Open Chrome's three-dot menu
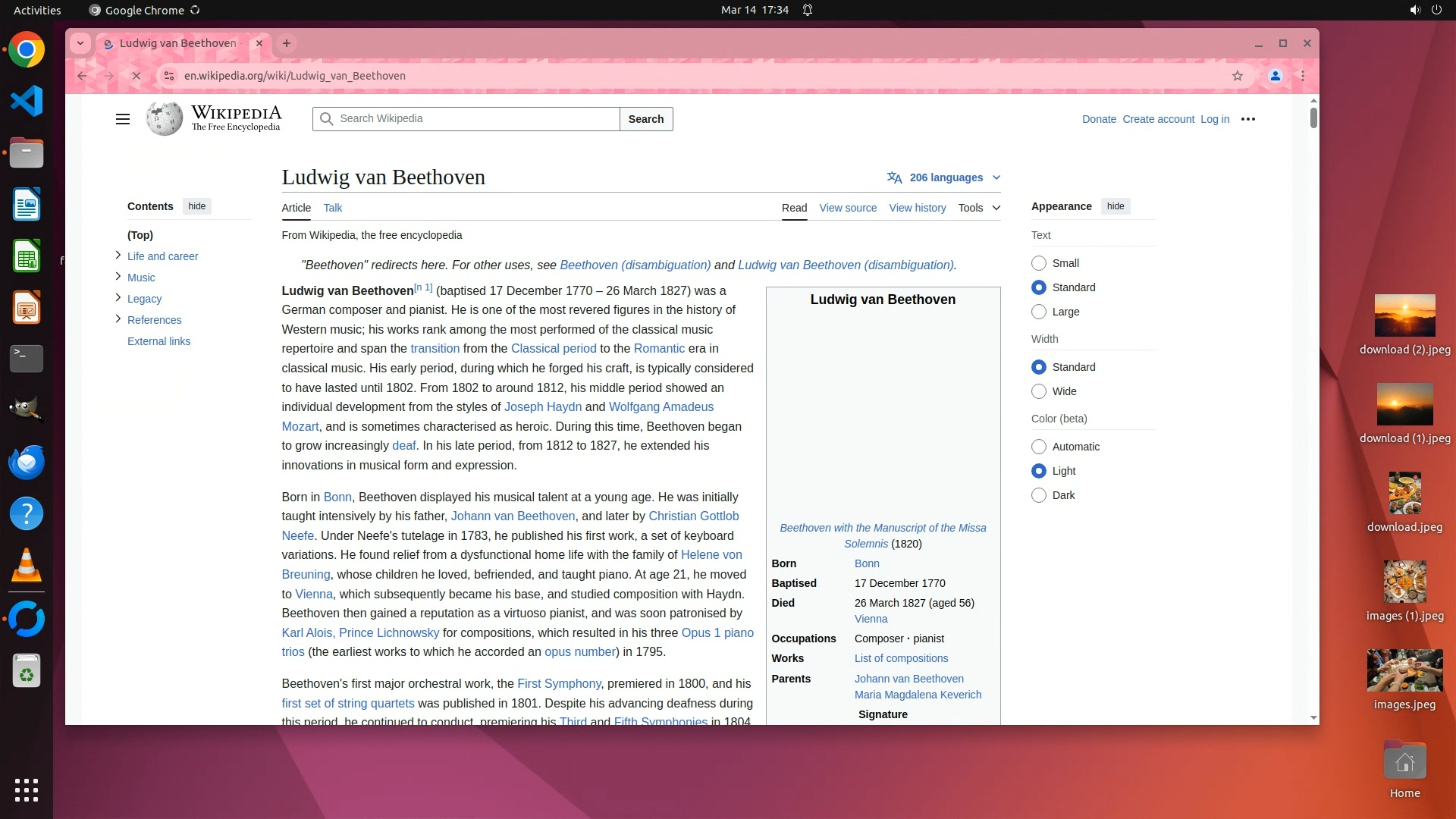This screenshot has width=1456, height=819. 1303,76
